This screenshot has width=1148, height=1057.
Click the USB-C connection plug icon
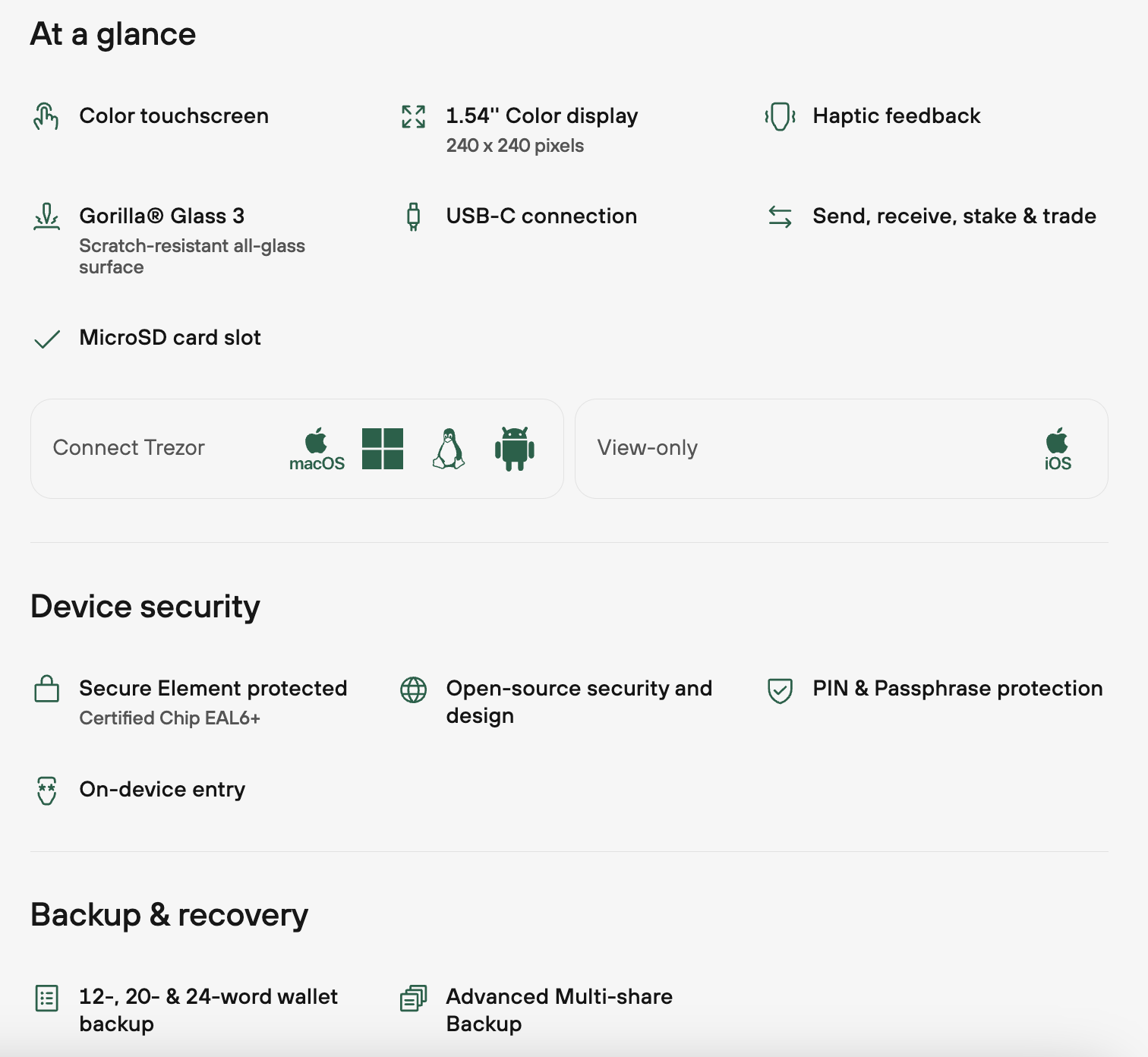click(413, 216)
